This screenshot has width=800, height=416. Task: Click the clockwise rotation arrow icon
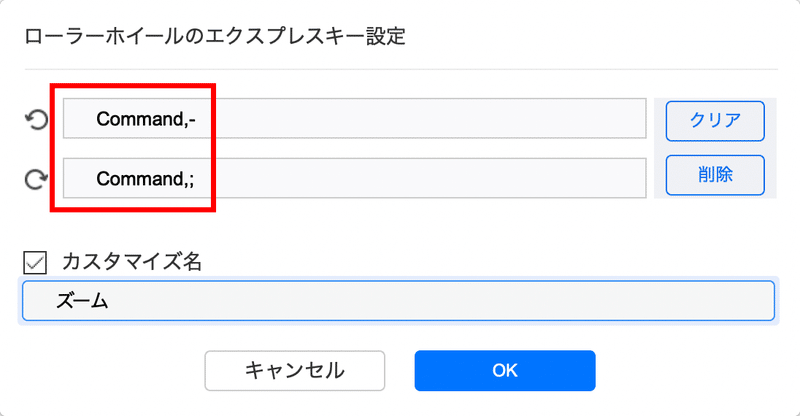pyautogui.click(x=36, y=179)
